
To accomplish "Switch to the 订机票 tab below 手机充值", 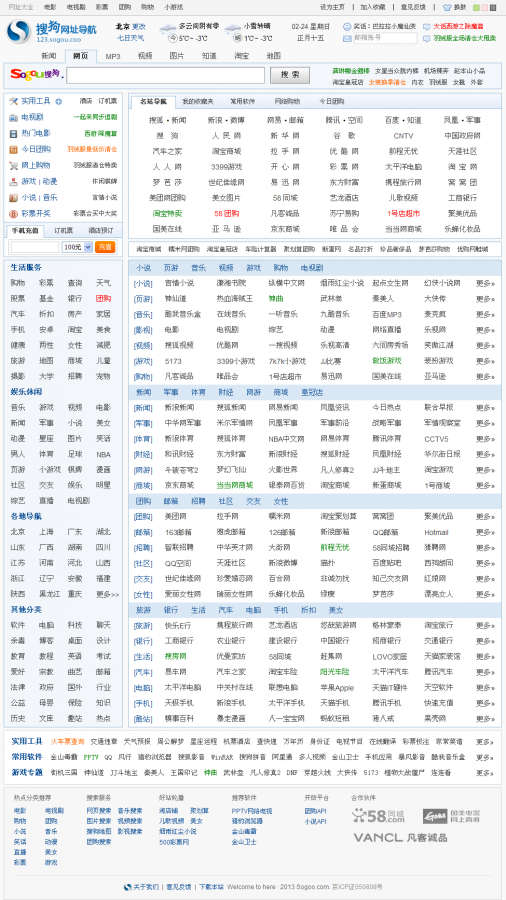I will (64, 231).
